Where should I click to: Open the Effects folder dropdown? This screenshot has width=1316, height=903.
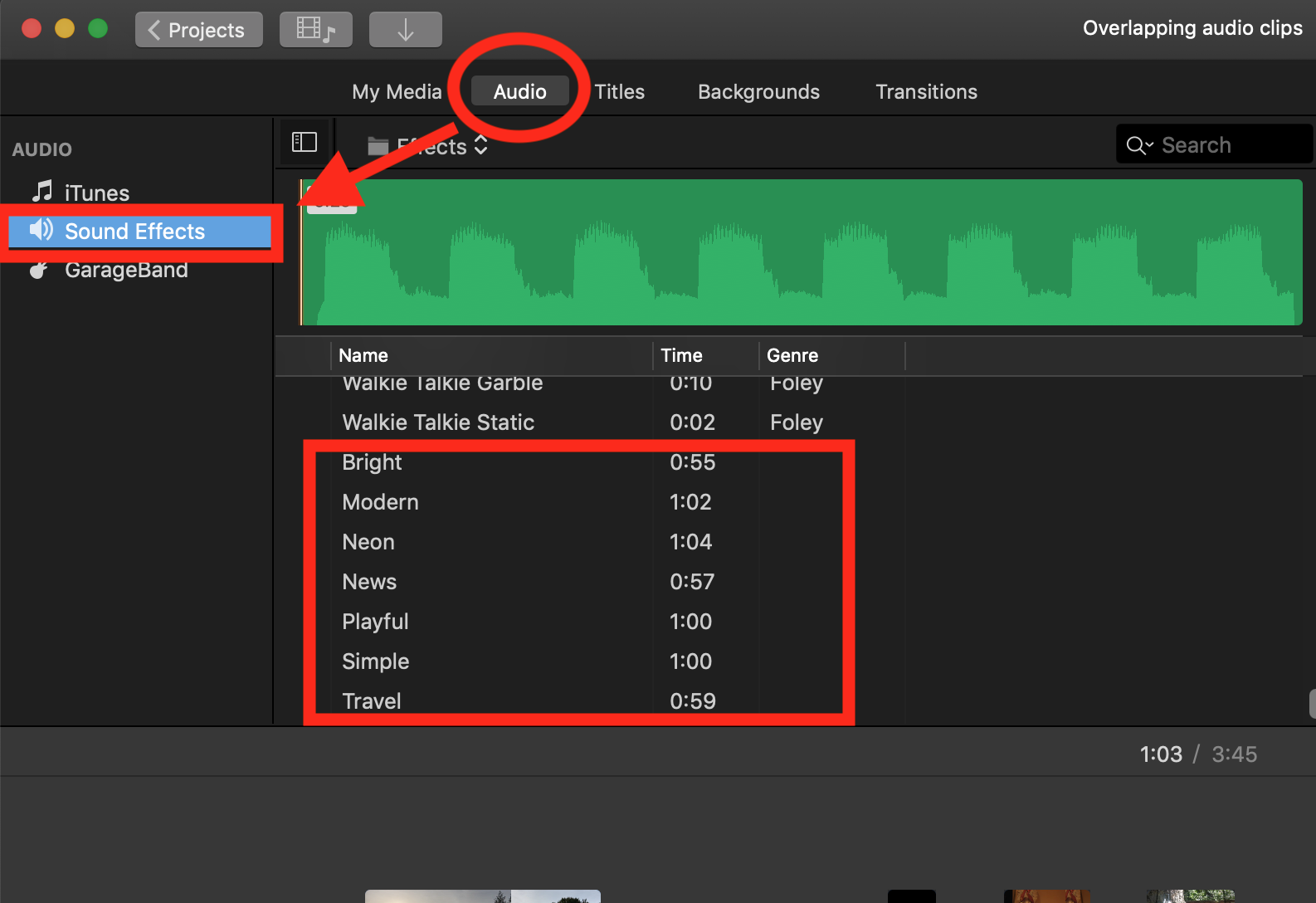[428, 147]
